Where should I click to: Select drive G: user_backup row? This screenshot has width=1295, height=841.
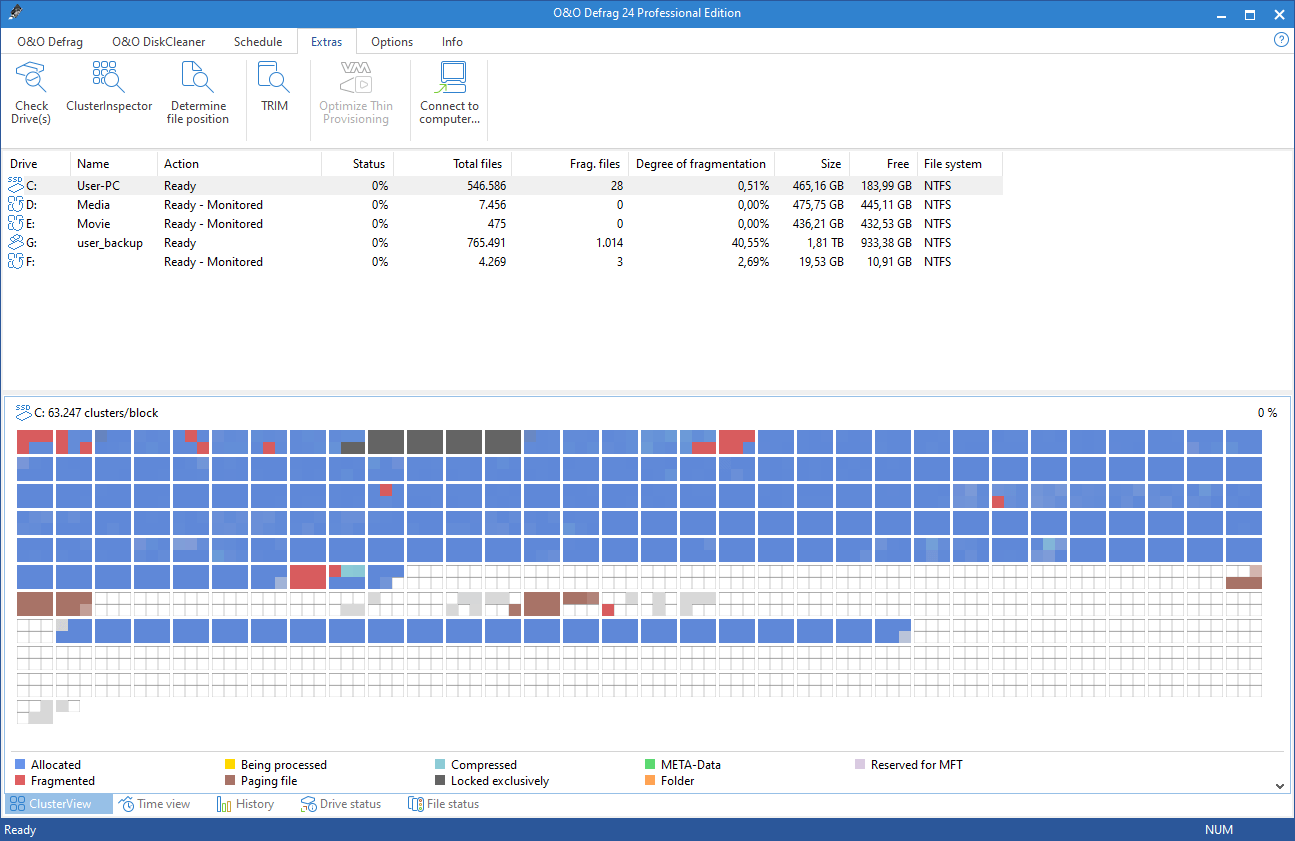tap(110, 243)
